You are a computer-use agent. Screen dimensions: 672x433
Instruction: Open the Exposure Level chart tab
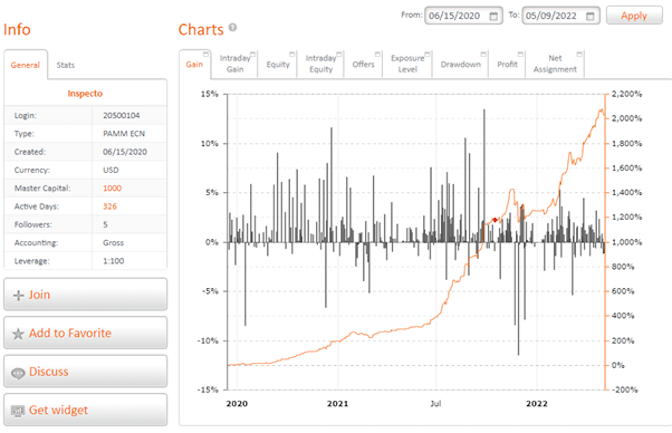point(408,64)
